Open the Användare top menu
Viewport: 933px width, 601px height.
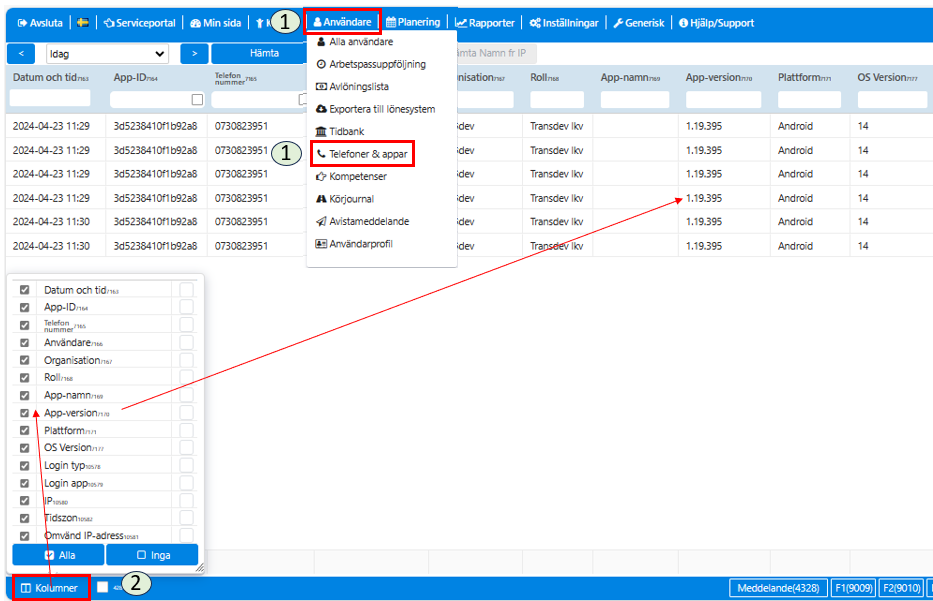[x=342, y=22]
